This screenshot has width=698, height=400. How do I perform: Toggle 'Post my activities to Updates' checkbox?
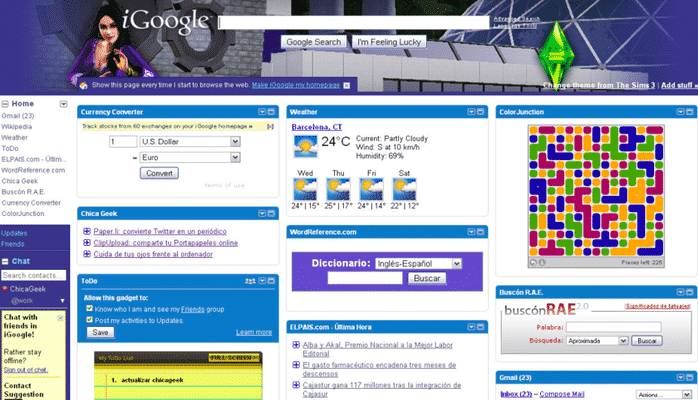click(x=89, y=320)
